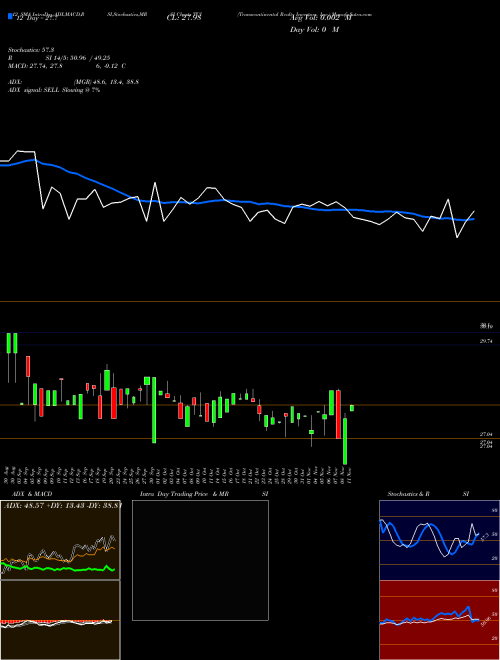Click the SI 14/3: 30.96 / 49.25 values
This screenshot has width=500, height=660.
coord(78,58)
